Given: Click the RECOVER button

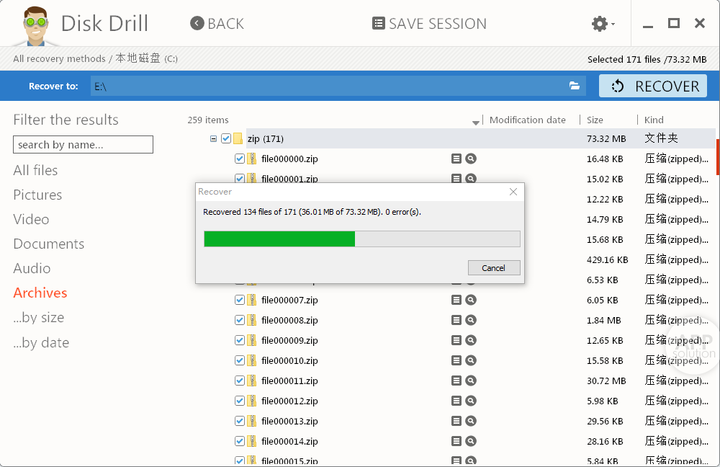Looking at the screenshot, I should click(653, 86).
